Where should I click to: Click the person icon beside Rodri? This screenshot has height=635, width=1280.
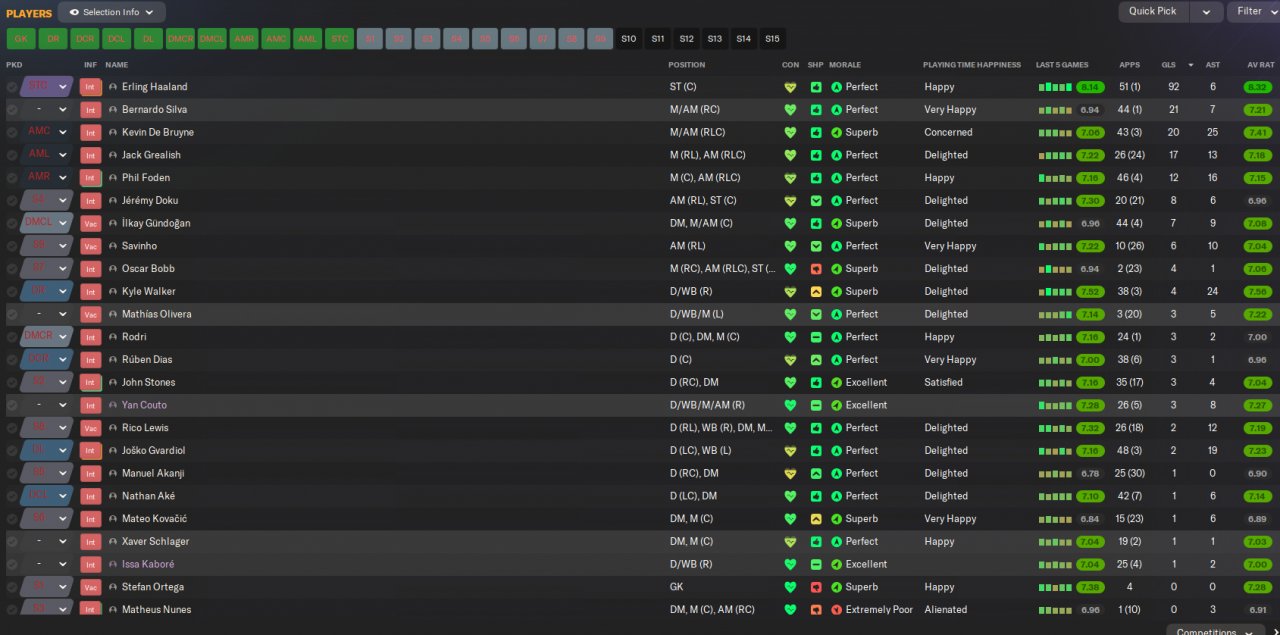tap(113, 337)
